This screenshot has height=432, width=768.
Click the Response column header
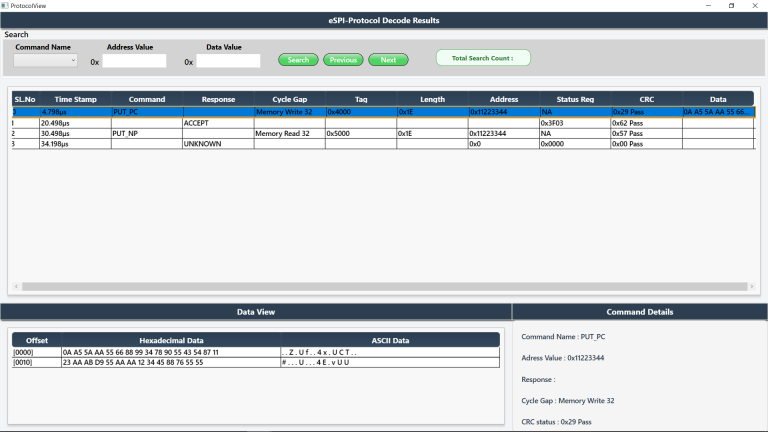point(218,99)
